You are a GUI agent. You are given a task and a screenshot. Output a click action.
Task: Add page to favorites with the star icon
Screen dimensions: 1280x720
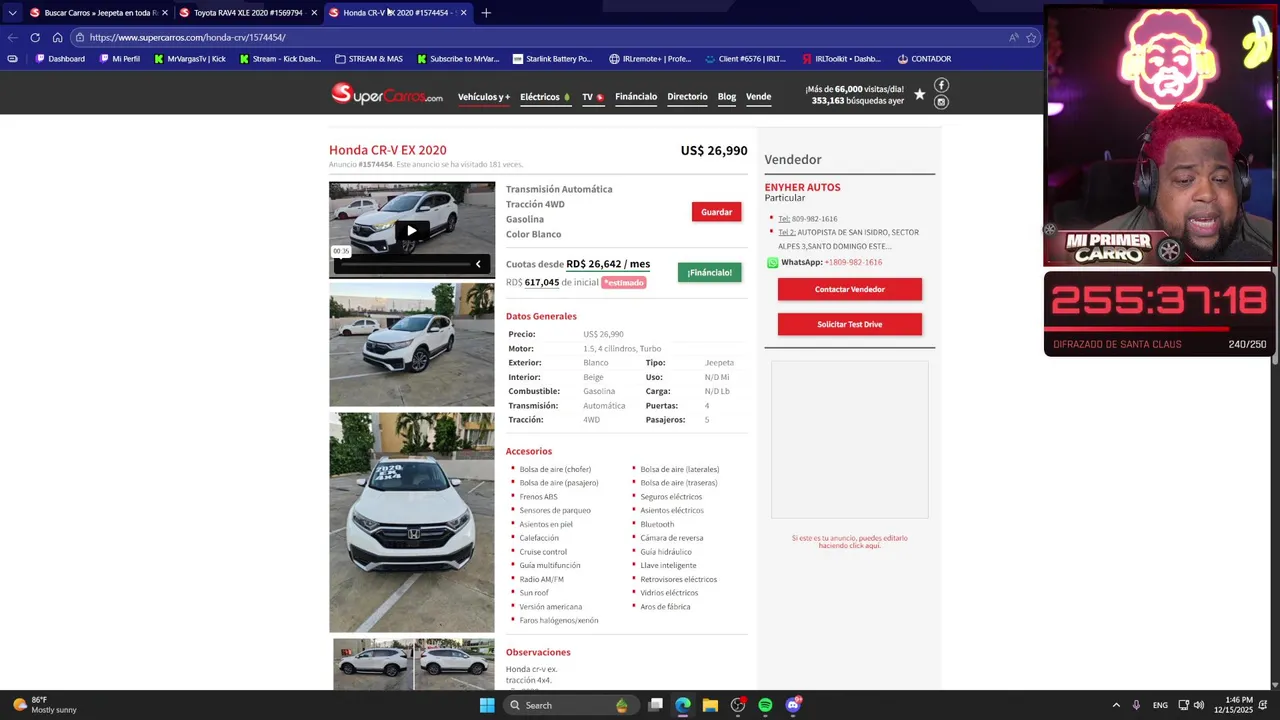(x=1031, y=37)
